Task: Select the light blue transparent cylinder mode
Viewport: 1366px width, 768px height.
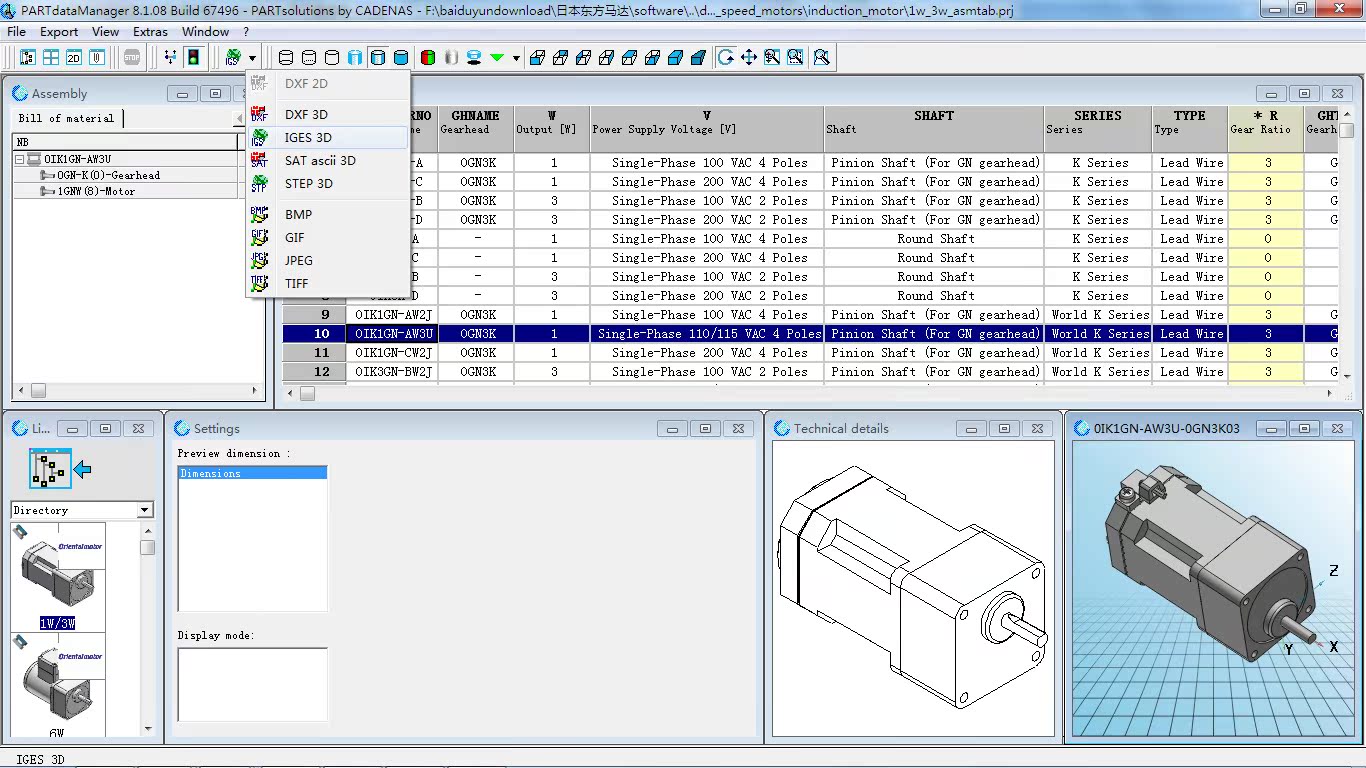Action: (x=355, y=57)
